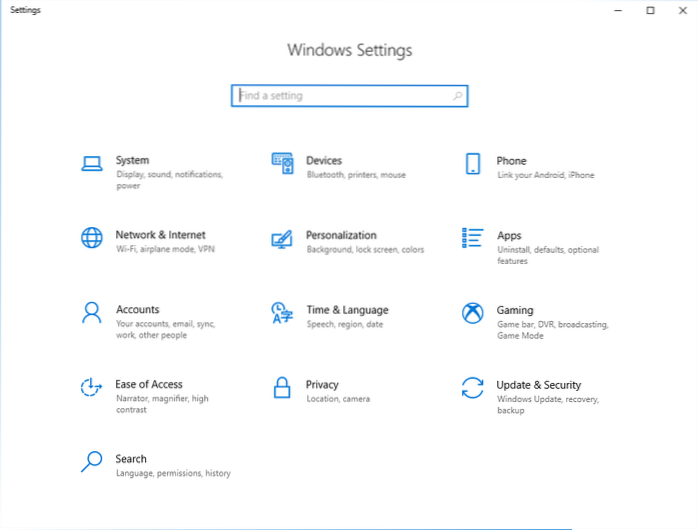Click the System laptop icon
The image size is (698, 530).
[x=92, y=164]
